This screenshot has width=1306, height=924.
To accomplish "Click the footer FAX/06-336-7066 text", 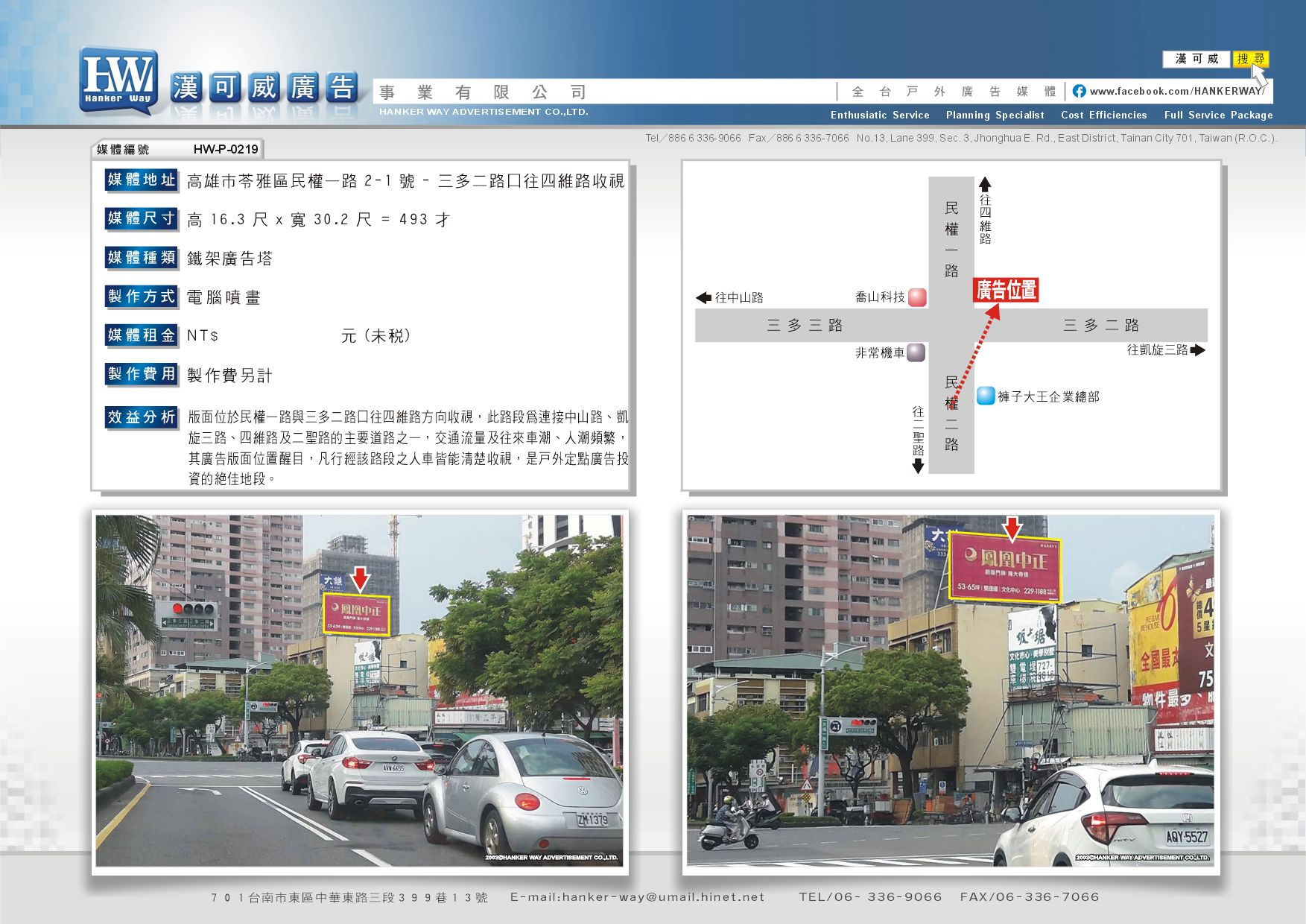I will click(1030, 897).
